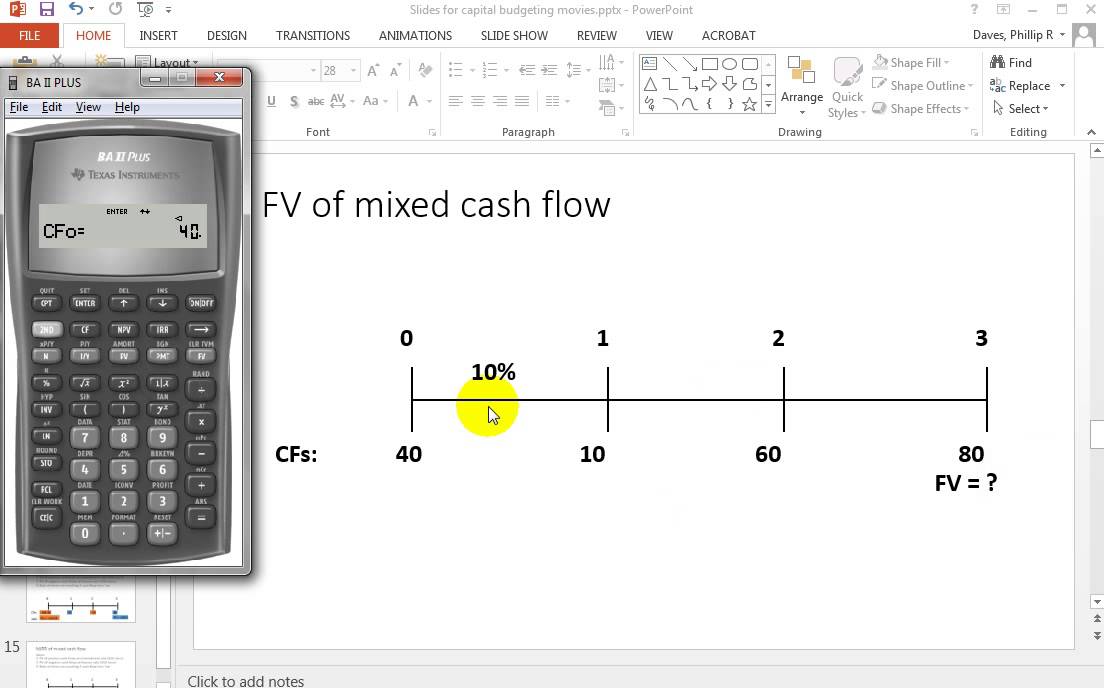Toggle underline formatting
Viewport: 1104px width, 688px height.
click(x=271, y=101)
